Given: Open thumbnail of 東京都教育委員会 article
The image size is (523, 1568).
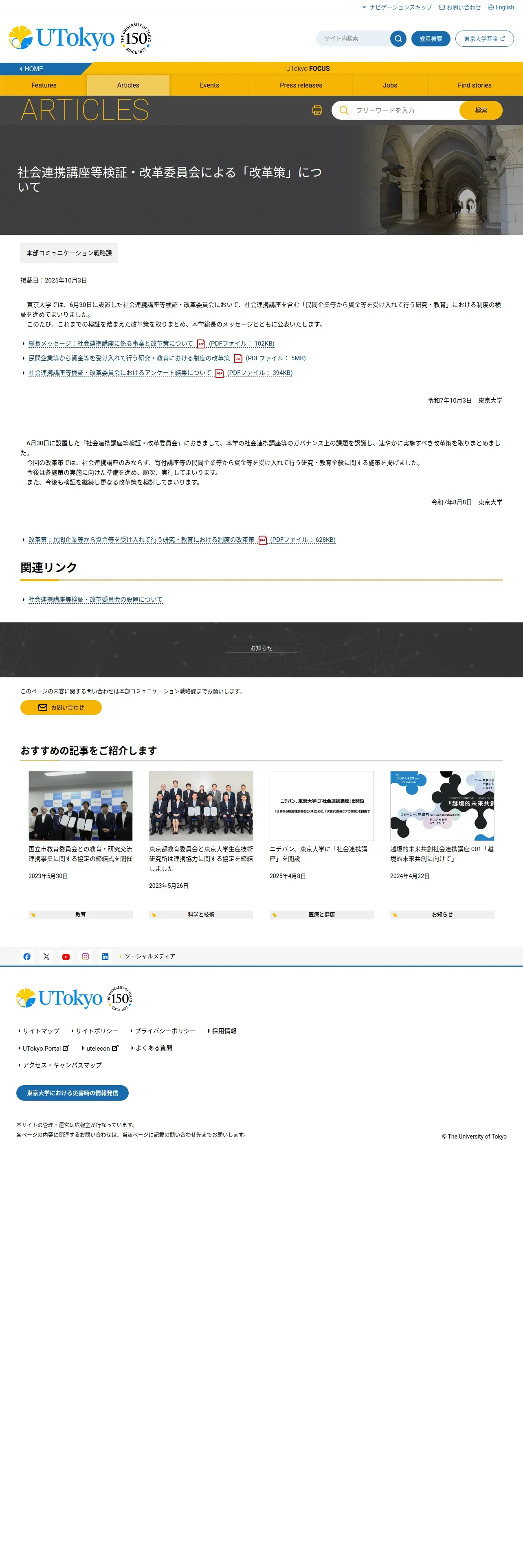Looking at the screenshot, I should point(201,806).
